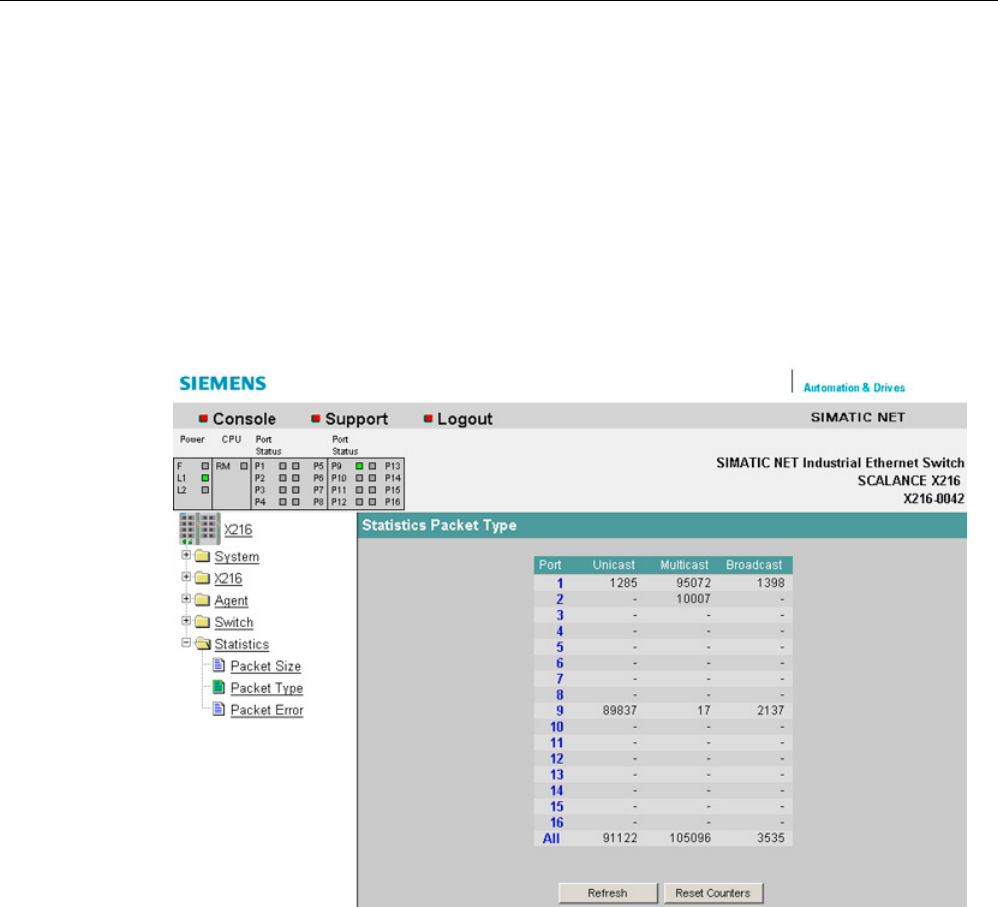Click the Switch folder icon

click(x=202, y=622)
